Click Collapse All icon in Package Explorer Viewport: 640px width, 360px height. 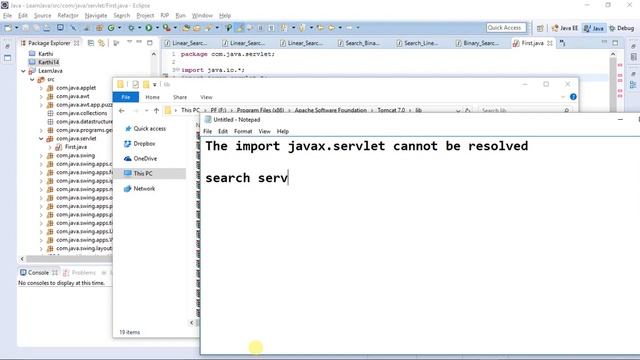91,43
